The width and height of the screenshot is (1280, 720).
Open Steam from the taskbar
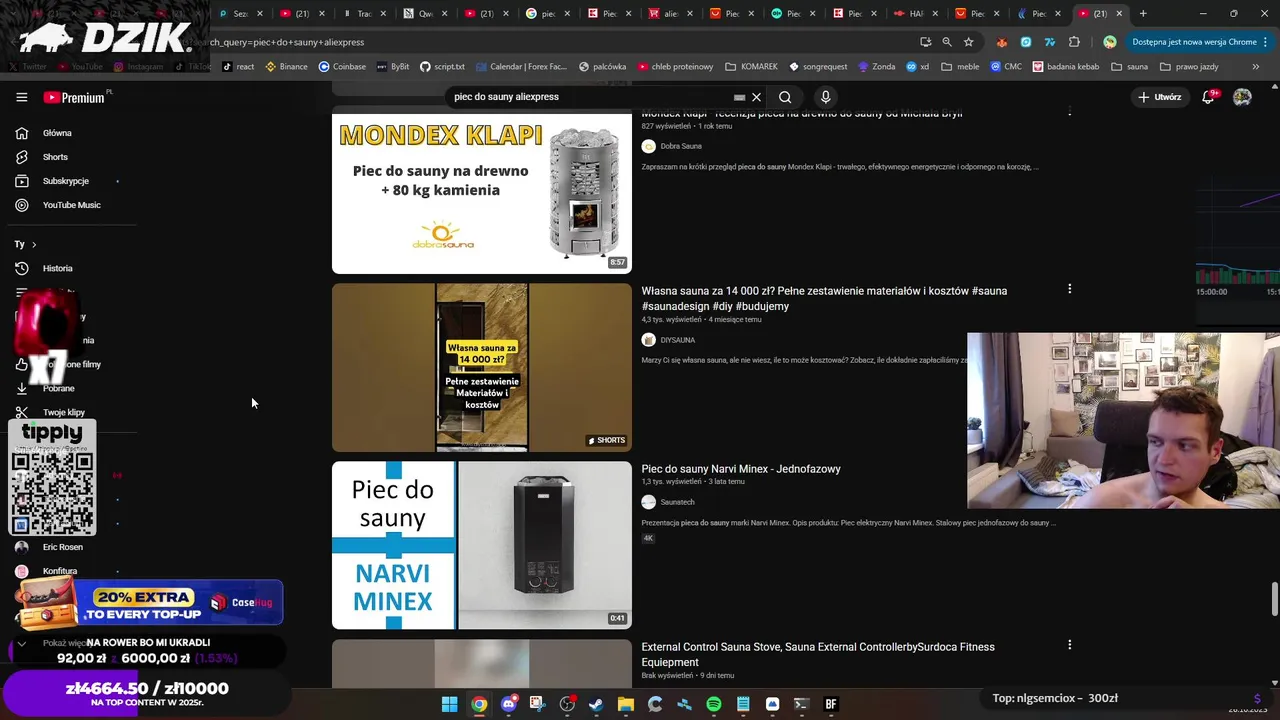(x=596, y=704)
